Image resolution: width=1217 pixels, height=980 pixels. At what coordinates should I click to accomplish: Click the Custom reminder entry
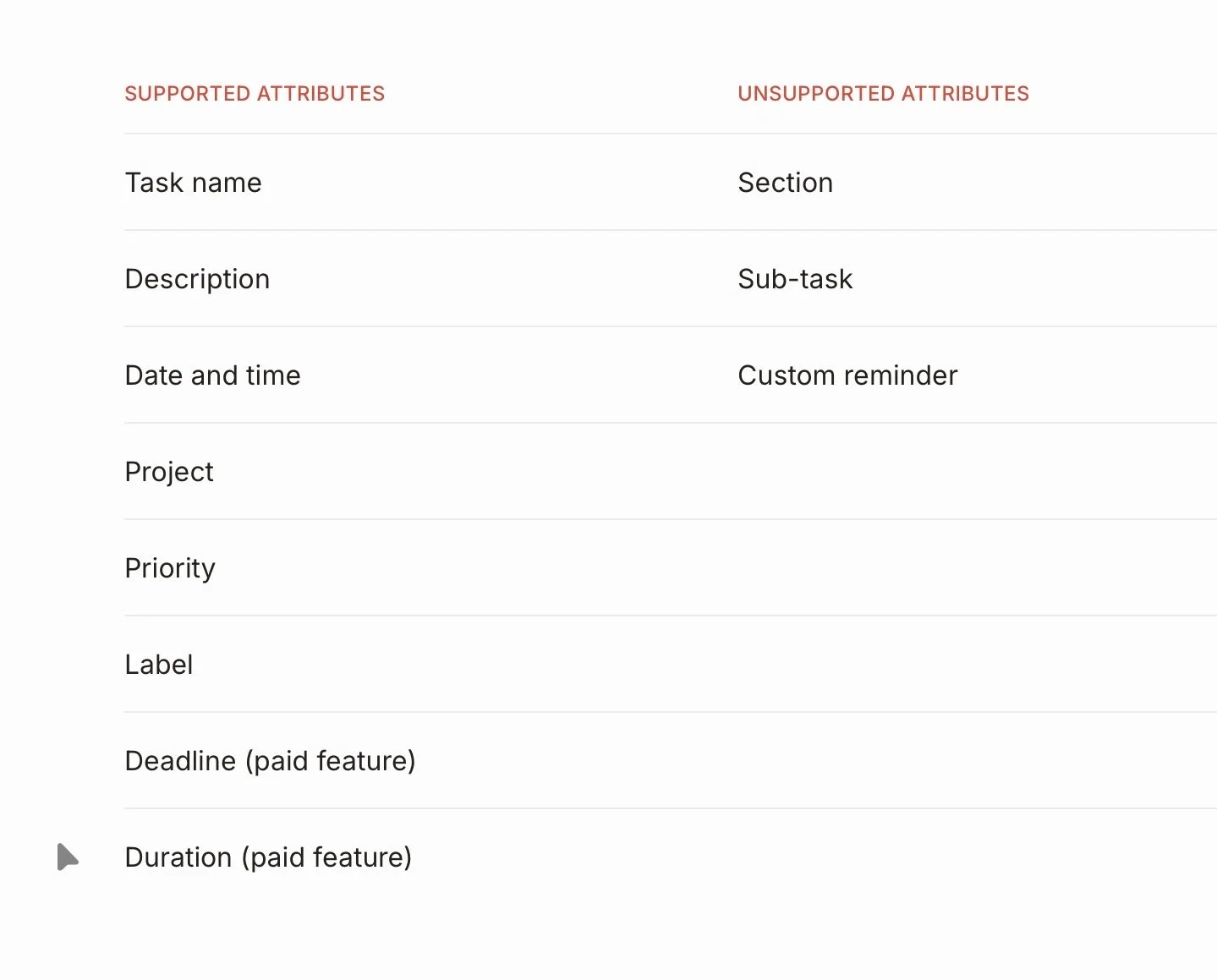click(847, 375)
